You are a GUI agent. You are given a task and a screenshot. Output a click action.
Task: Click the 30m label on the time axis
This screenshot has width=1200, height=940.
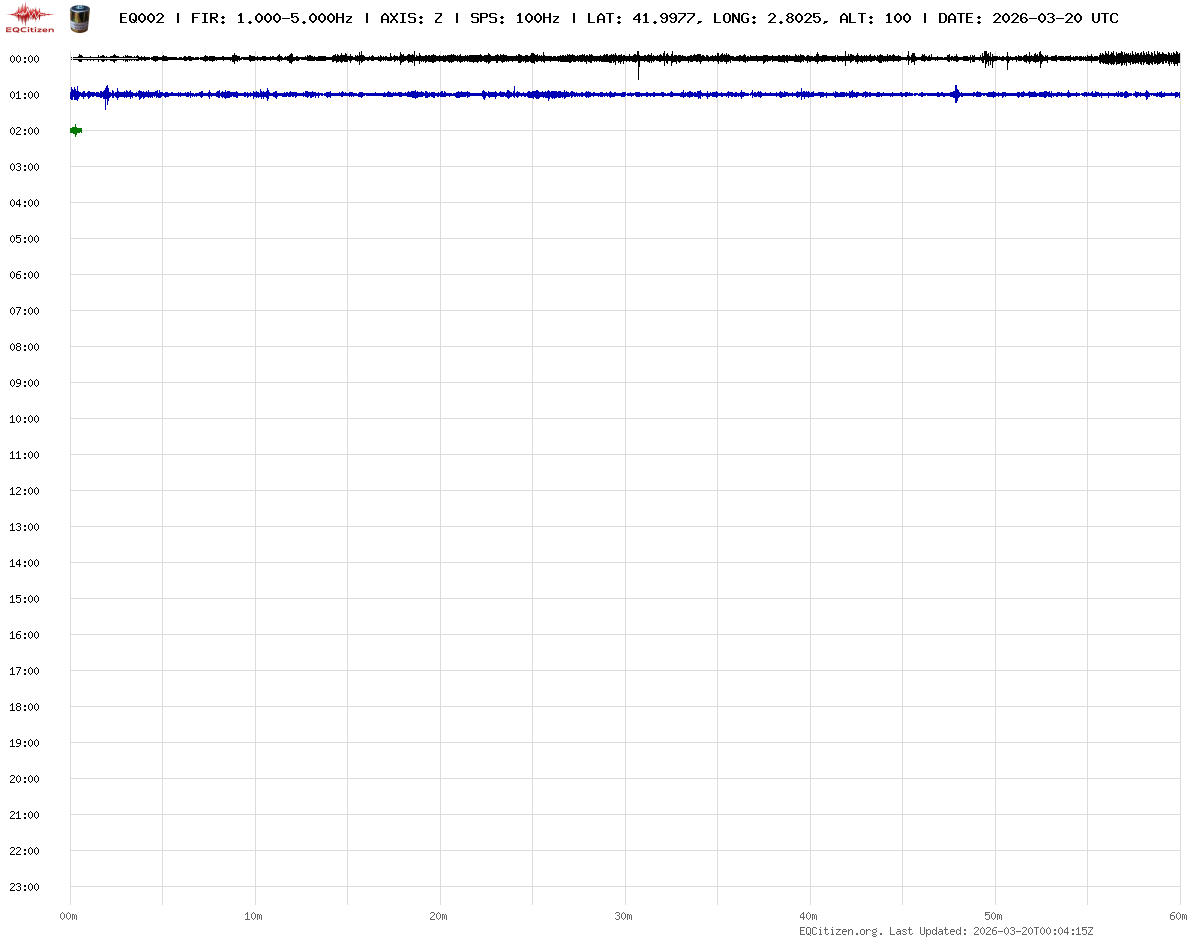click(624, 916)
